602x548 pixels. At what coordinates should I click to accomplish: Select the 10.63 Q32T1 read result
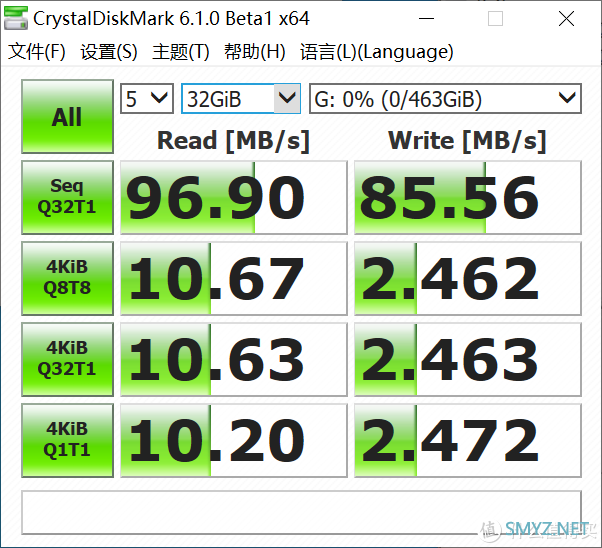pos(234,359)
